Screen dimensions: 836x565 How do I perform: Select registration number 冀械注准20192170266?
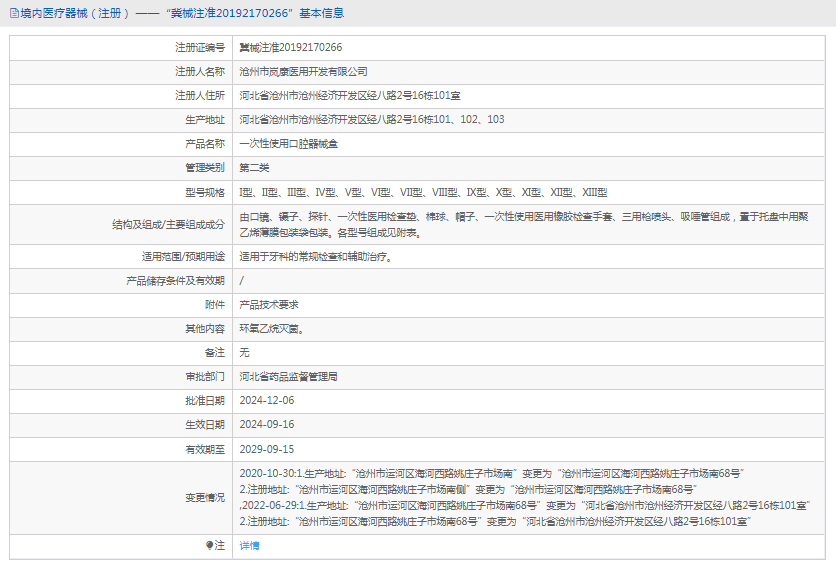click(x=291, y=47)
